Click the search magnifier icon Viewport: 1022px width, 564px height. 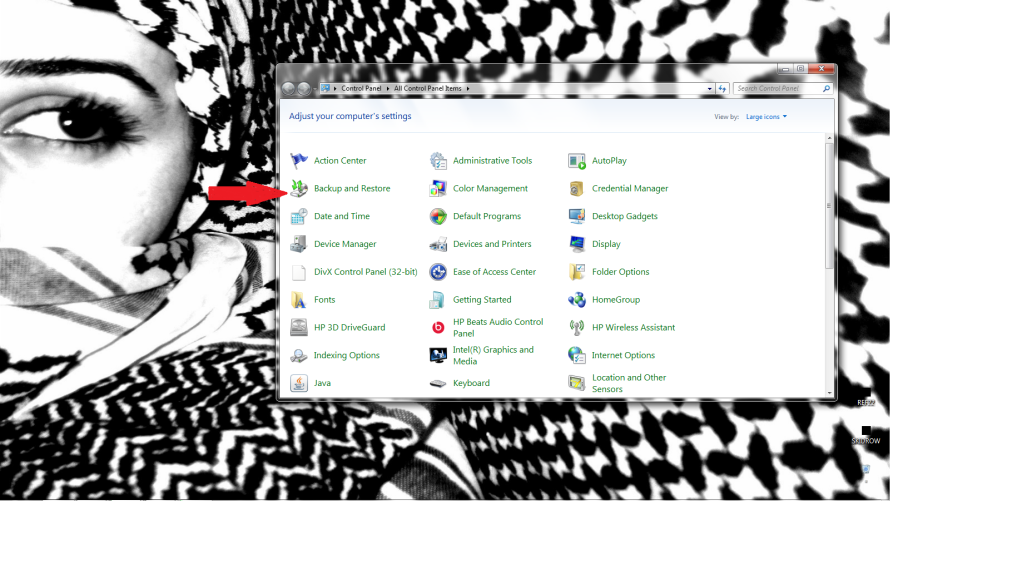click(x=826, y=89)
